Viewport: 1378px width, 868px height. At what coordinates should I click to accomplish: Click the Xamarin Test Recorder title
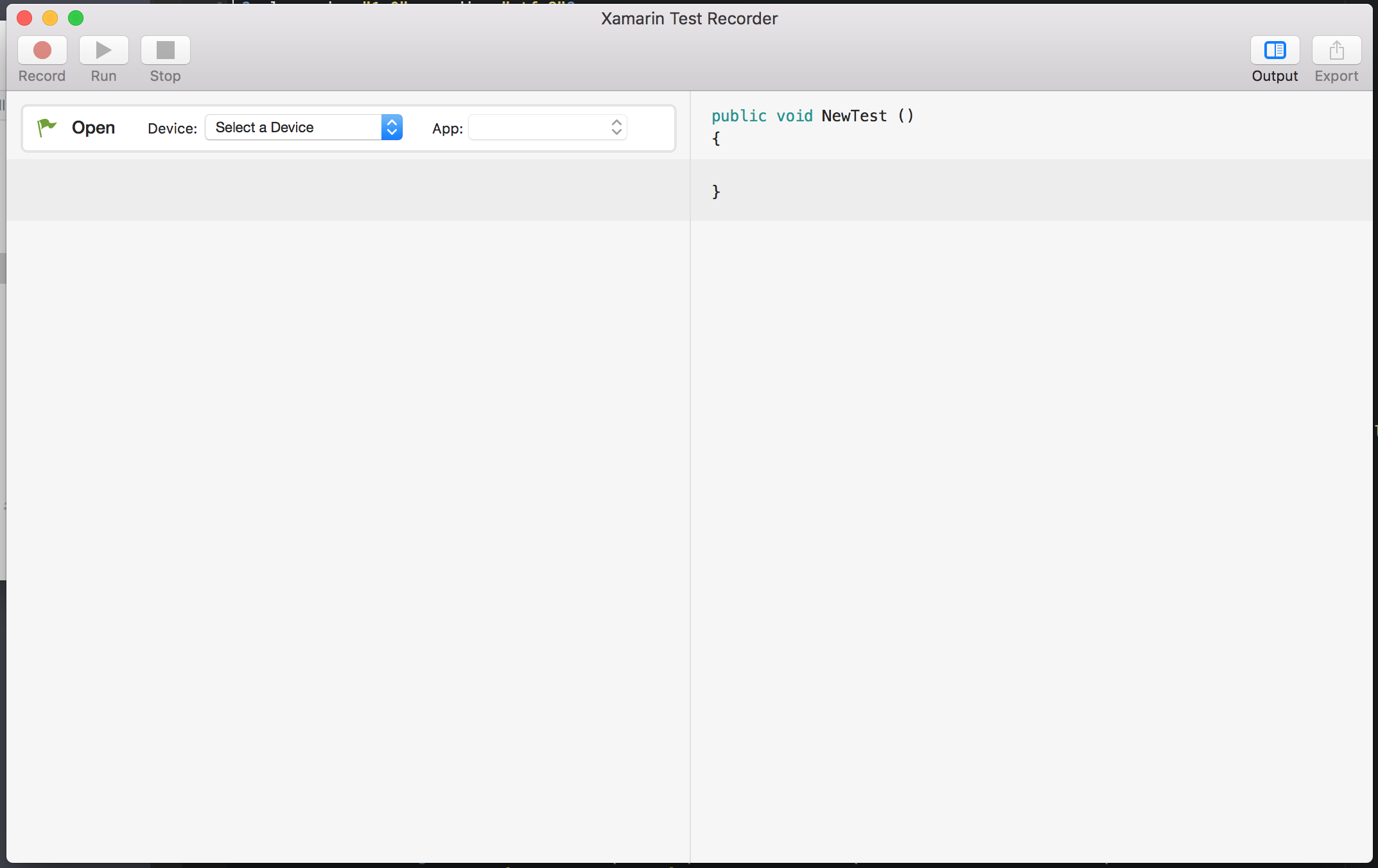pos(689,19)
